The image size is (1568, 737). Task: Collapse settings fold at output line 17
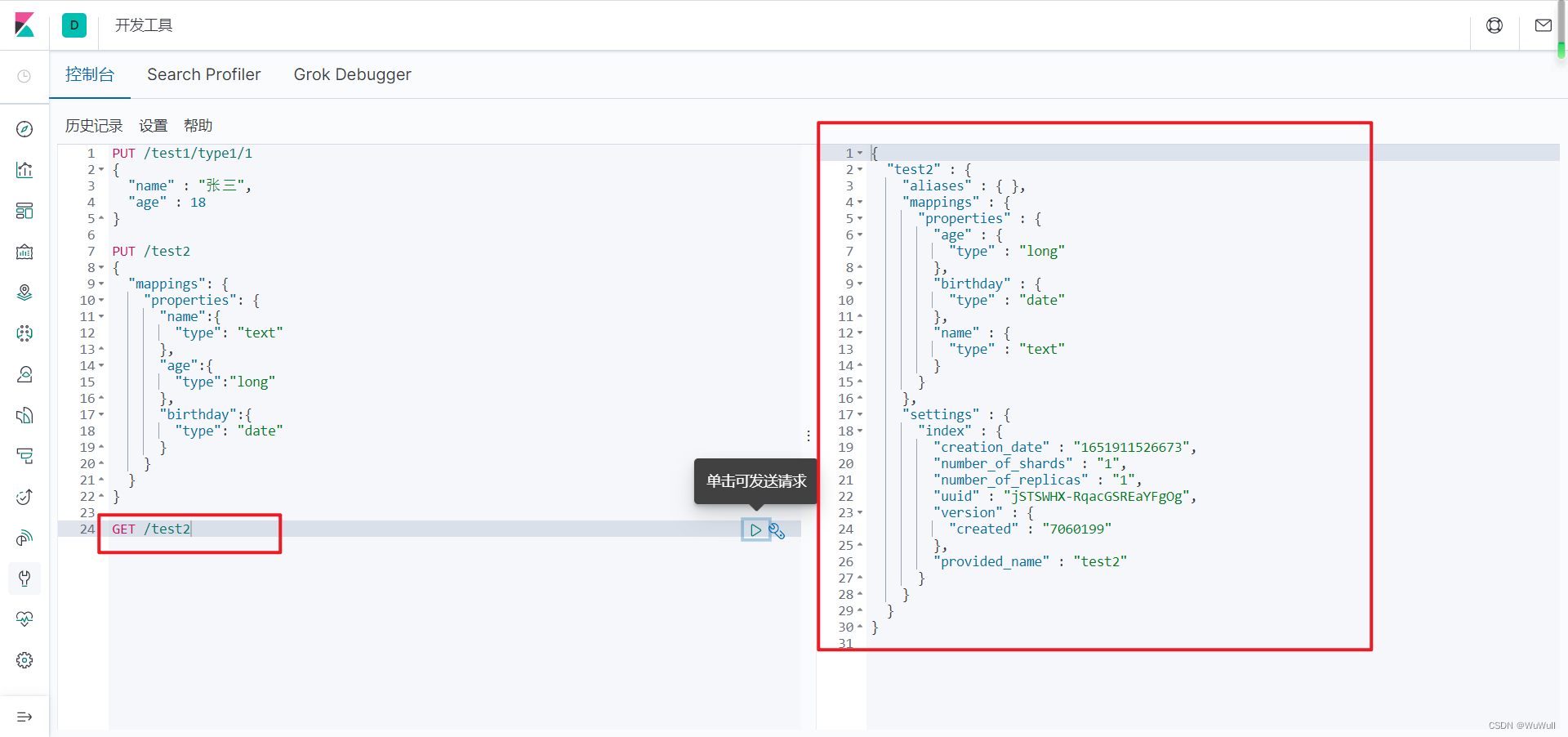pyautogui.click(x=860, y=415)
